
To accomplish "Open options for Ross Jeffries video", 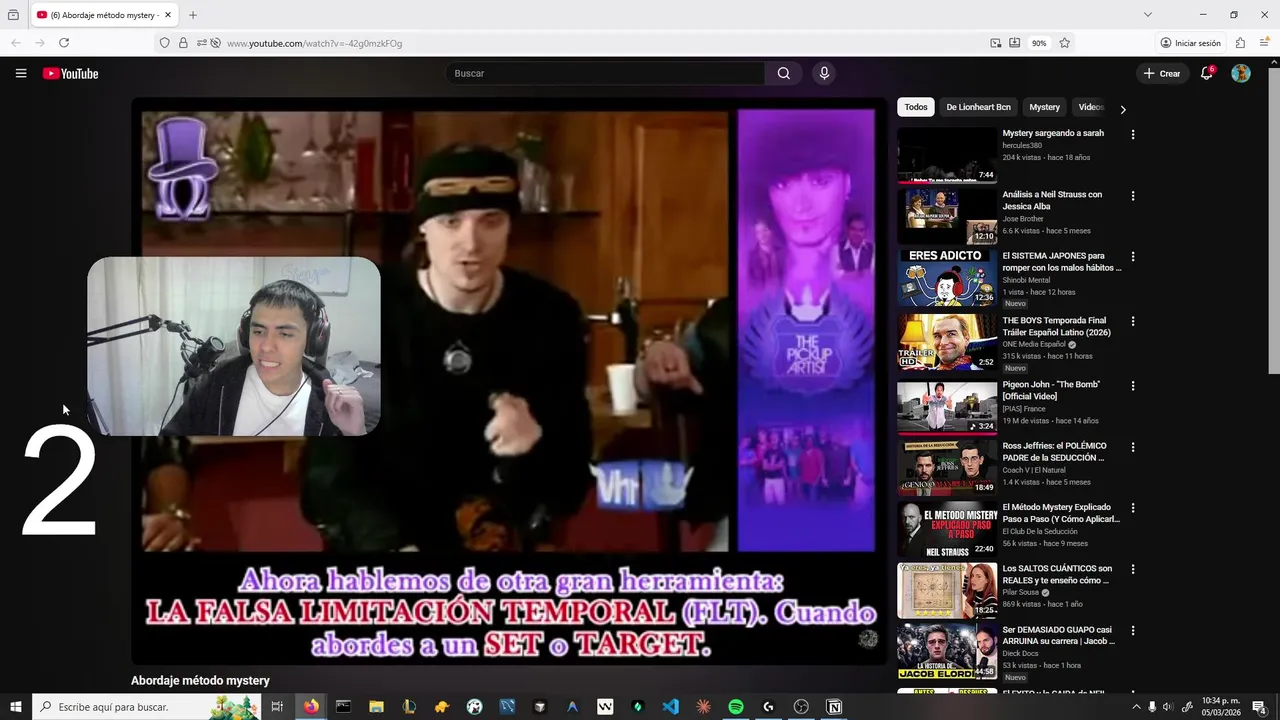I will click(x=1133, y=447).
